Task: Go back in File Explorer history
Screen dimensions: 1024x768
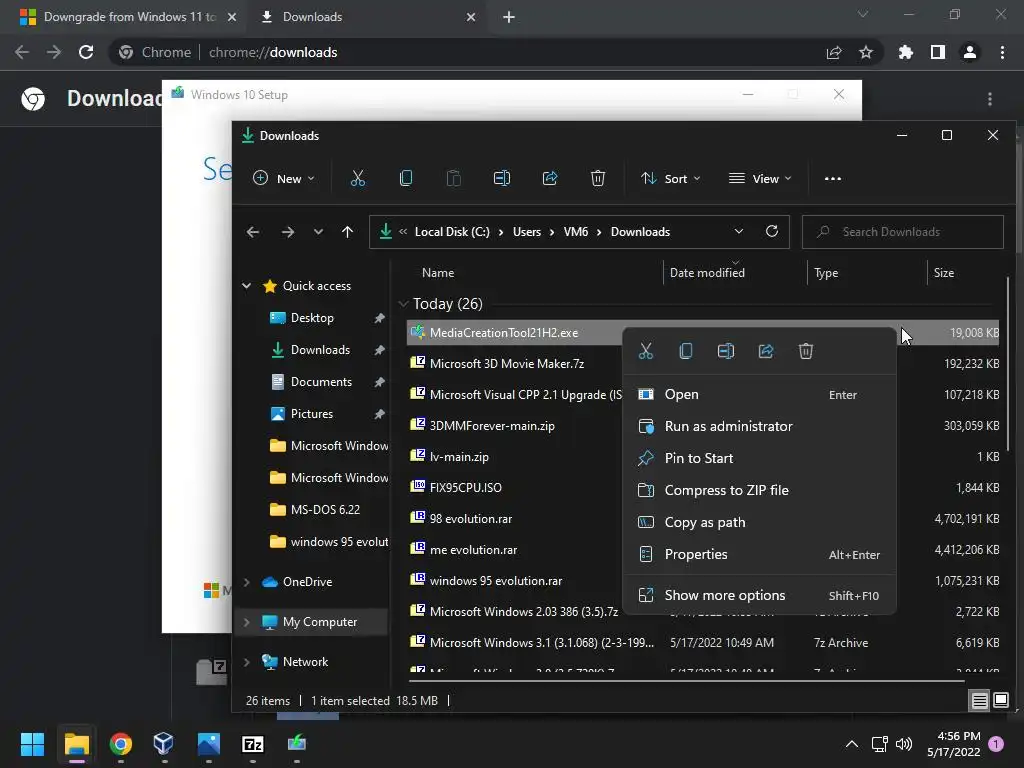Action: tap(253, 232)
